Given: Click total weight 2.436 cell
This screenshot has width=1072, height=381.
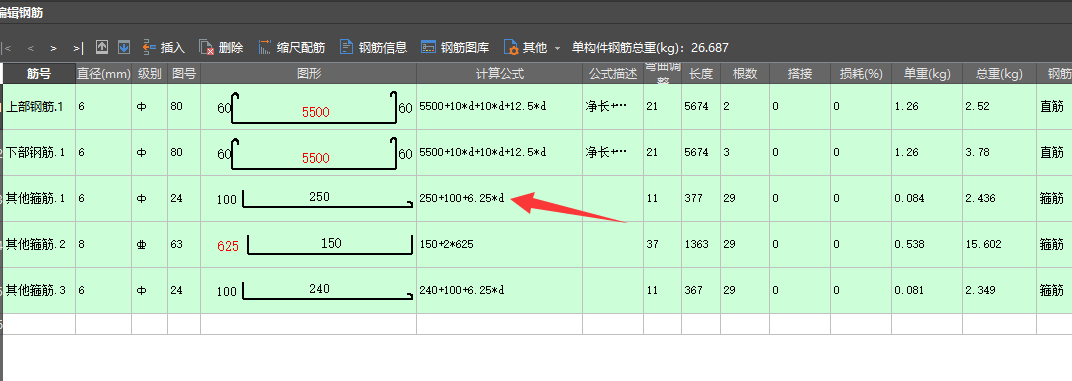Looking at the screenshot, I should (999, 198).
